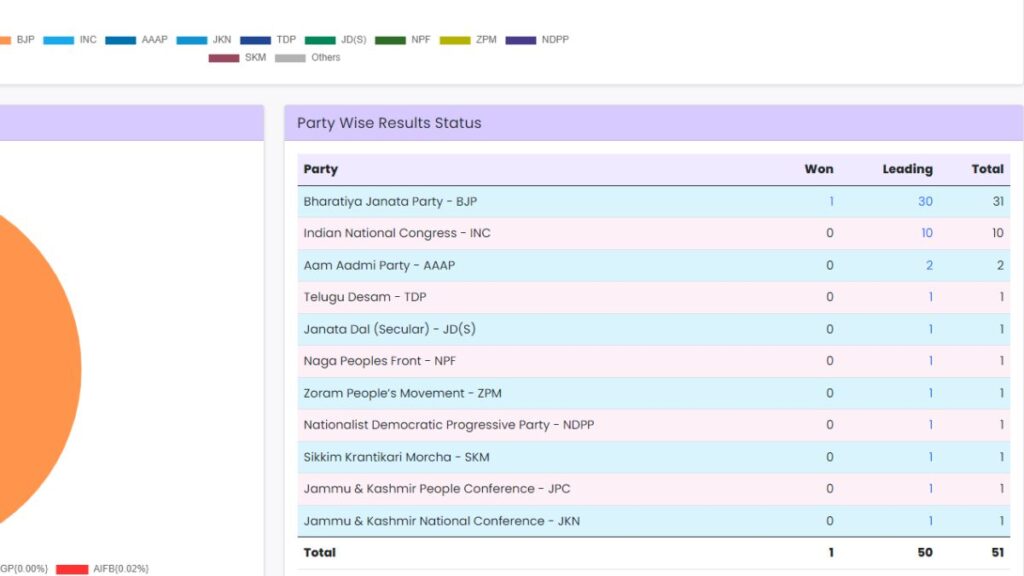Click the JD(S) legend swatch

[x=320, y=40]
